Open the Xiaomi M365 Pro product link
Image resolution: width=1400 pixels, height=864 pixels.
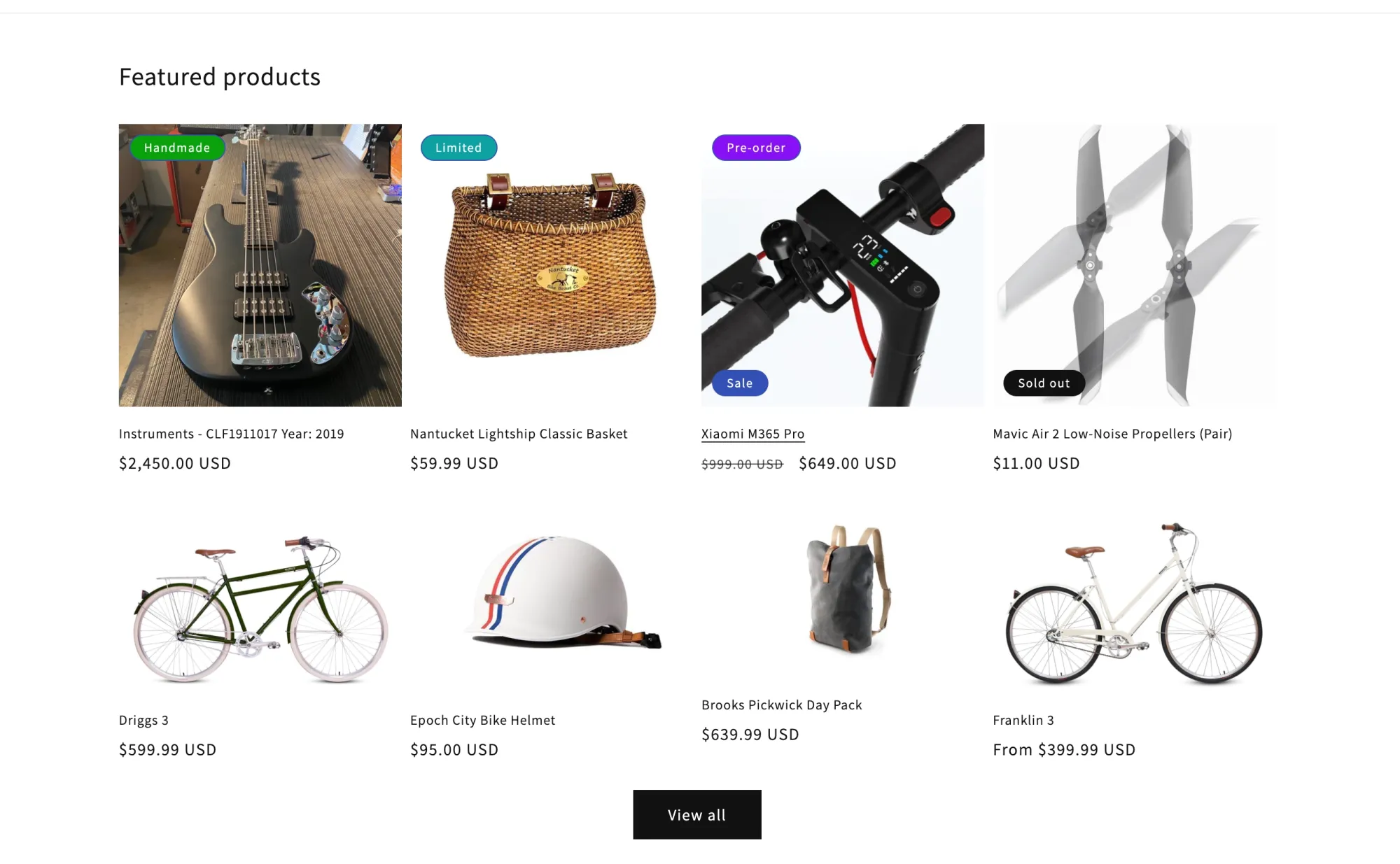pos(752,434)
